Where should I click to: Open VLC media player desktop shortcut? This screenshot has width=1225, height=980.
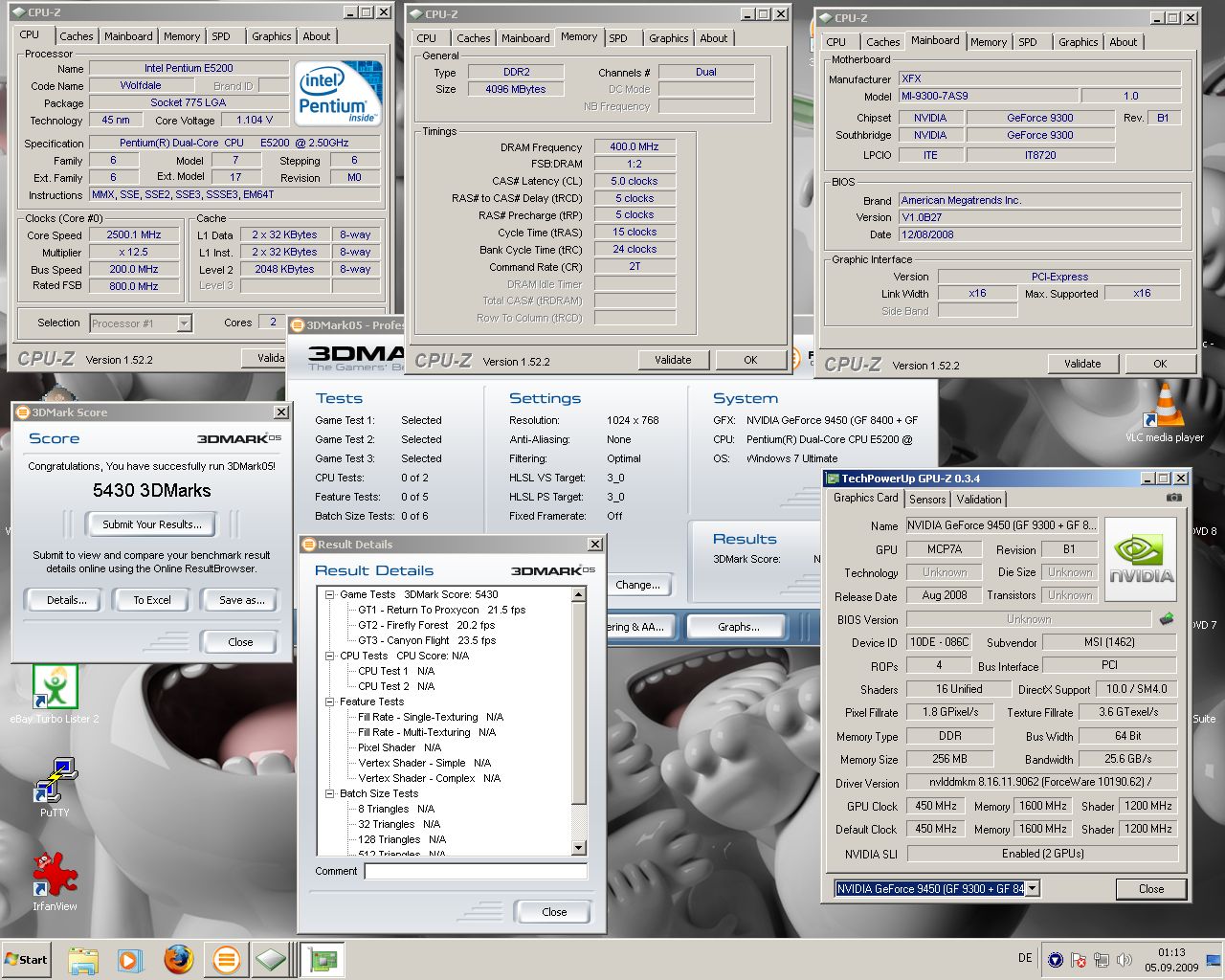tap(1165, 413)
